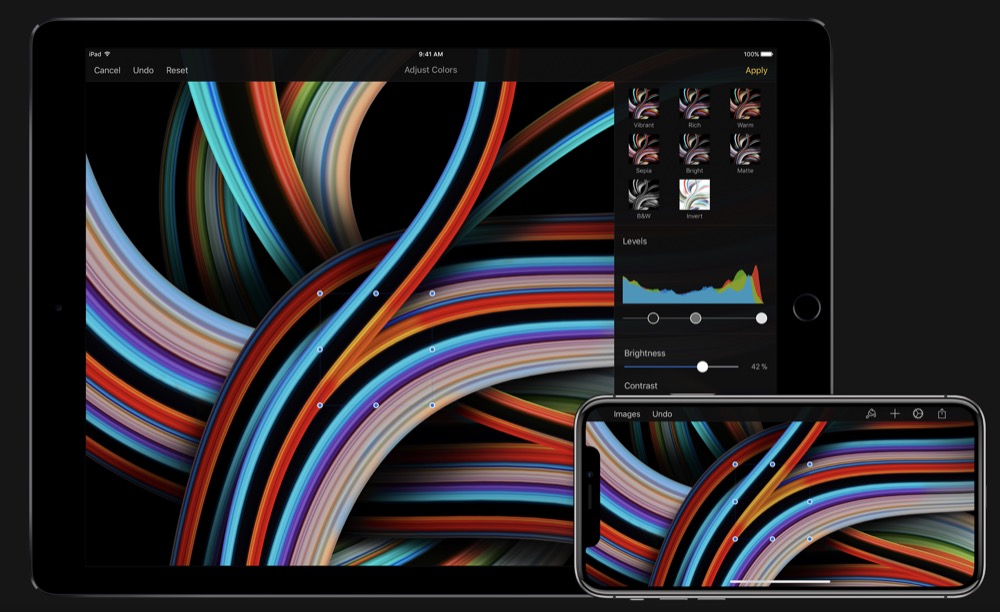Screen dimensions: 1000x612
Task: Apply the Vibrant color preset
Action: coord(643,103)
